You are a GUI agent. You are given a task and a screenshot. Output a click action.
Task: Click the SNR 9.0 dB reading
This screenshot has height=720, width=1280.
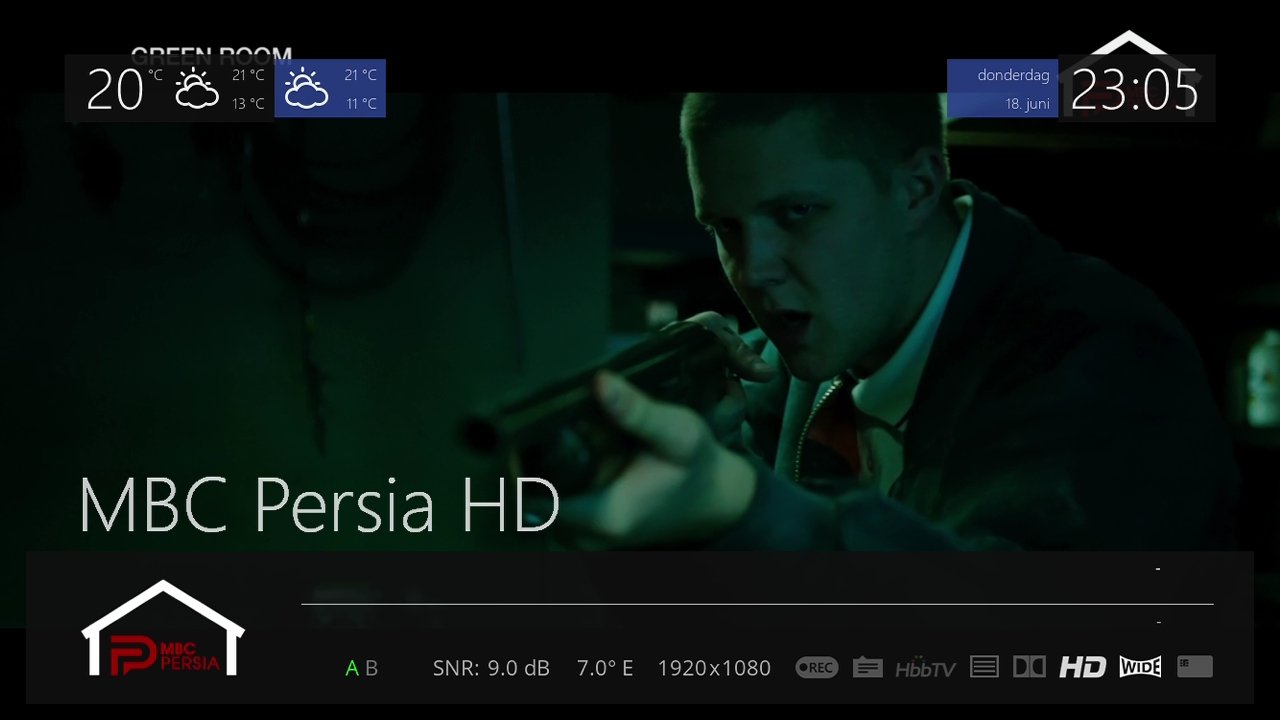pos(491,668)
